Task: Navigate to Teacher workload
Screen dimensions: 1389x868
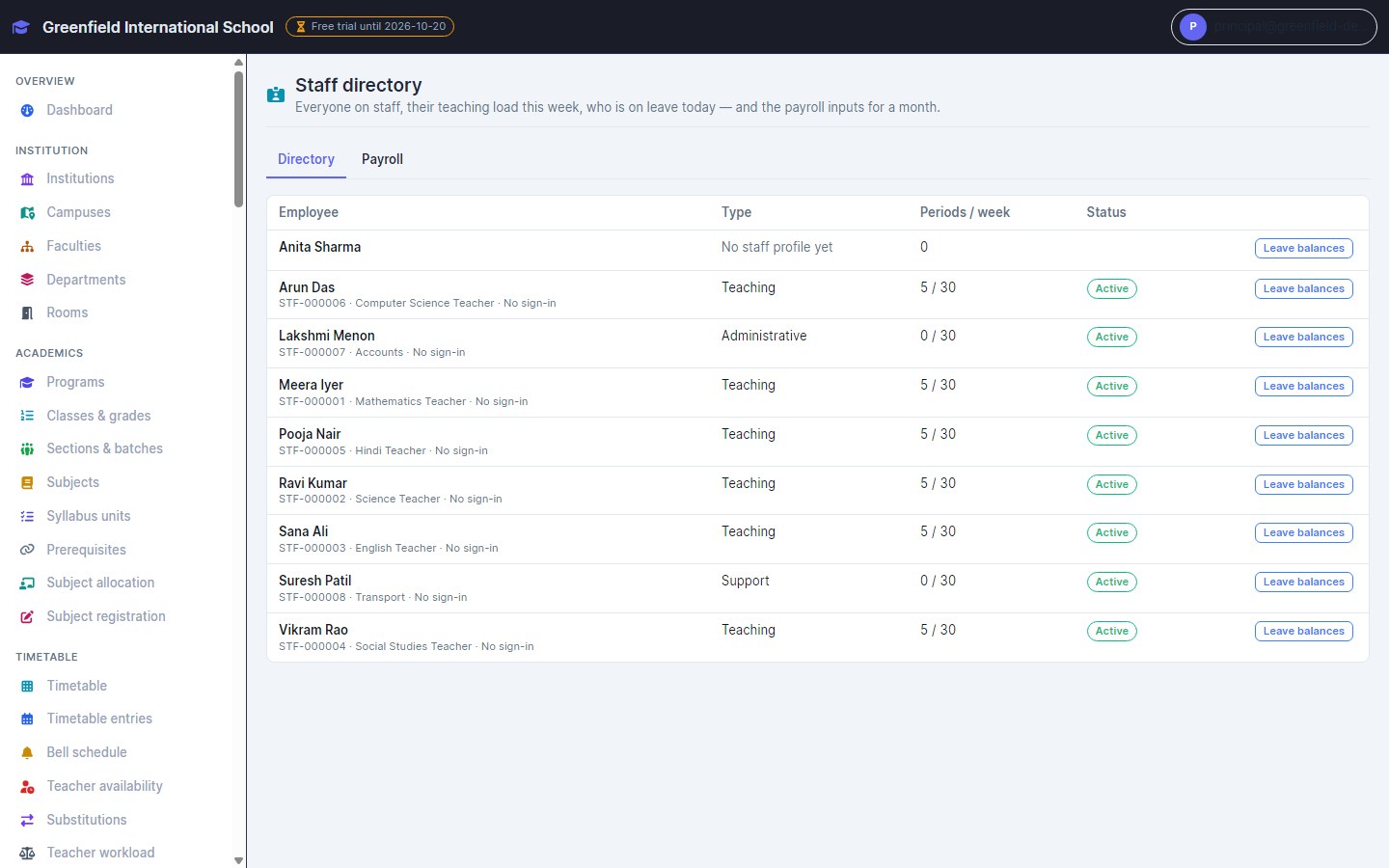Action: tap(100, 854)
